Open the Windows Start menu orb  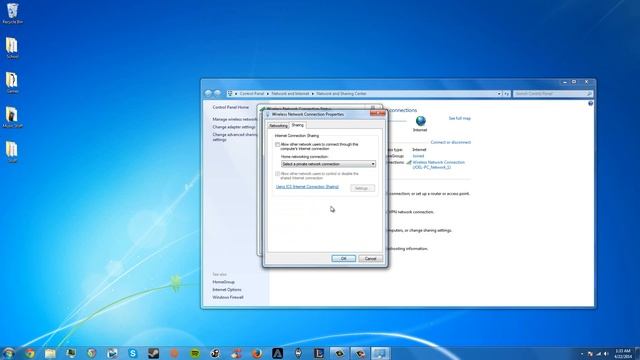(9, 353)
